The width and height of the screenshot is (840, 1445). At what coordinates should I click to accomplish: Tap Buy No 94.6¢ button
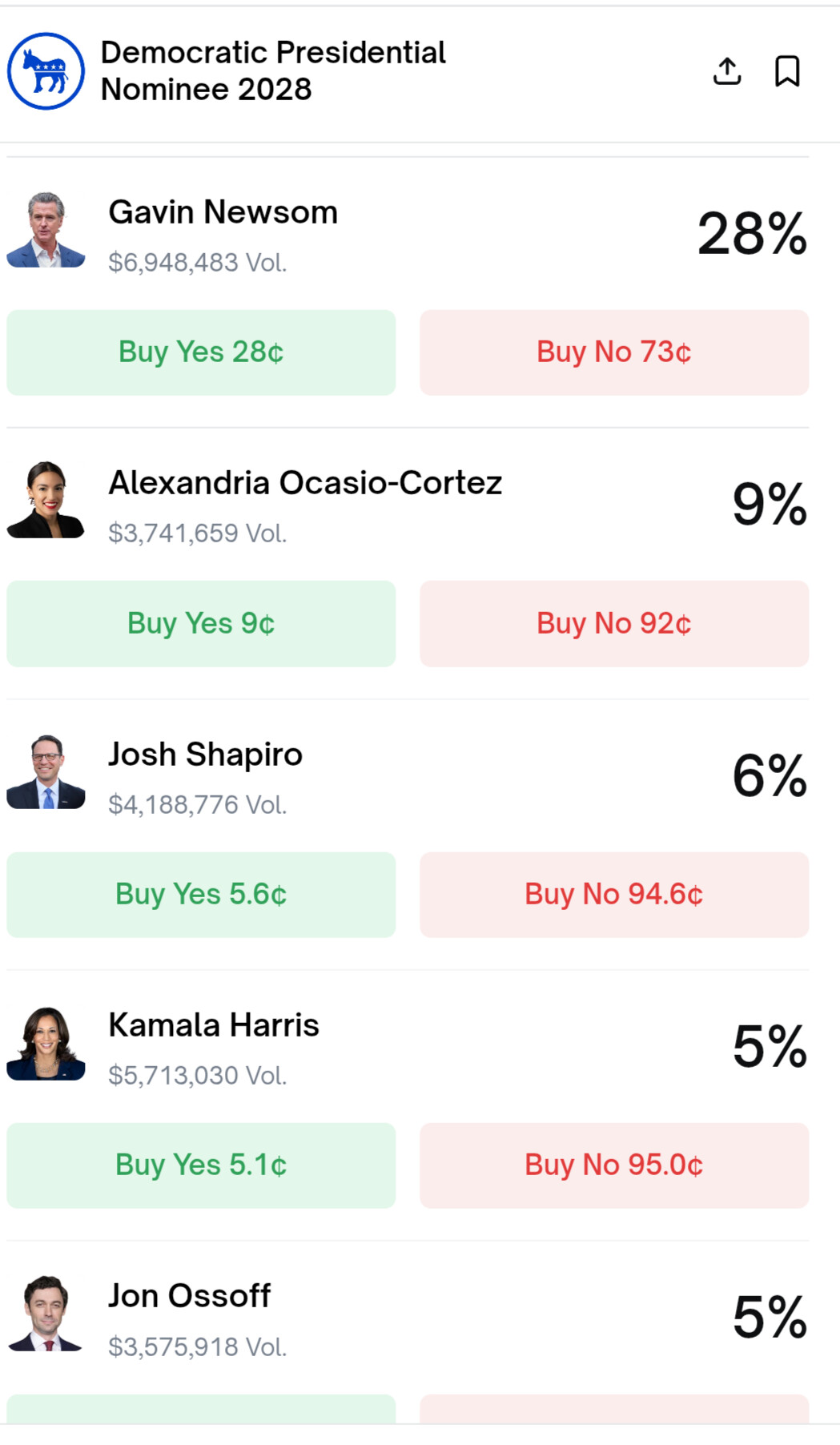coord(614,894)
